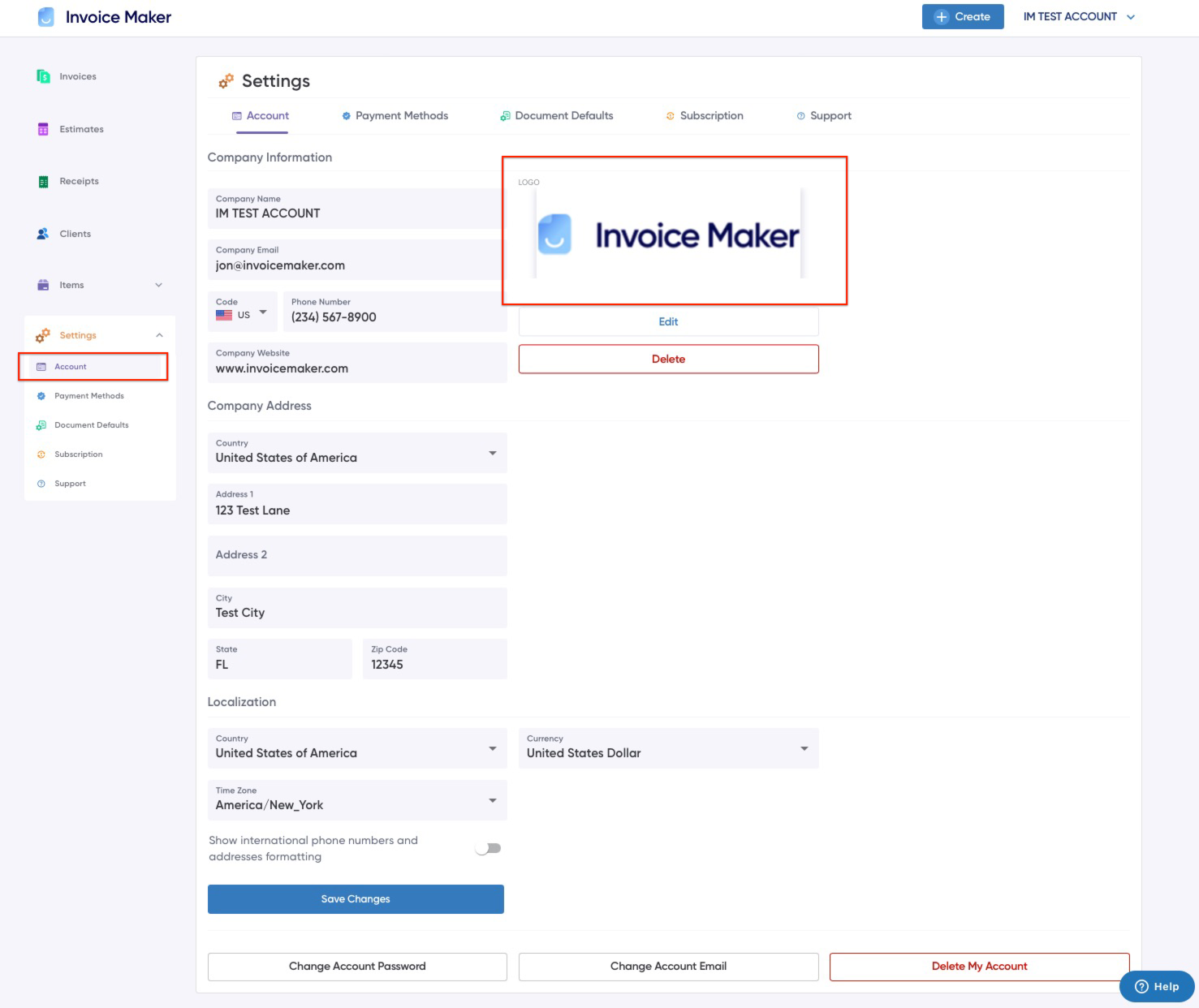Click the Invoice Maker logo preview image

coord(669,235)
